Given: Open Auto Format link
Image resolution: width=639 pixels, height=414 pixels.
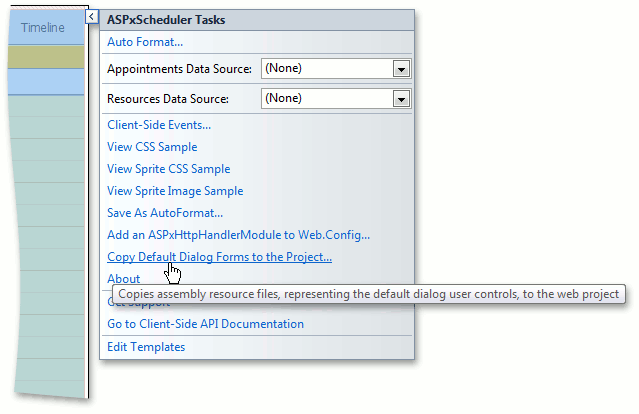Looking at the screenshot, I should (145, 42).
